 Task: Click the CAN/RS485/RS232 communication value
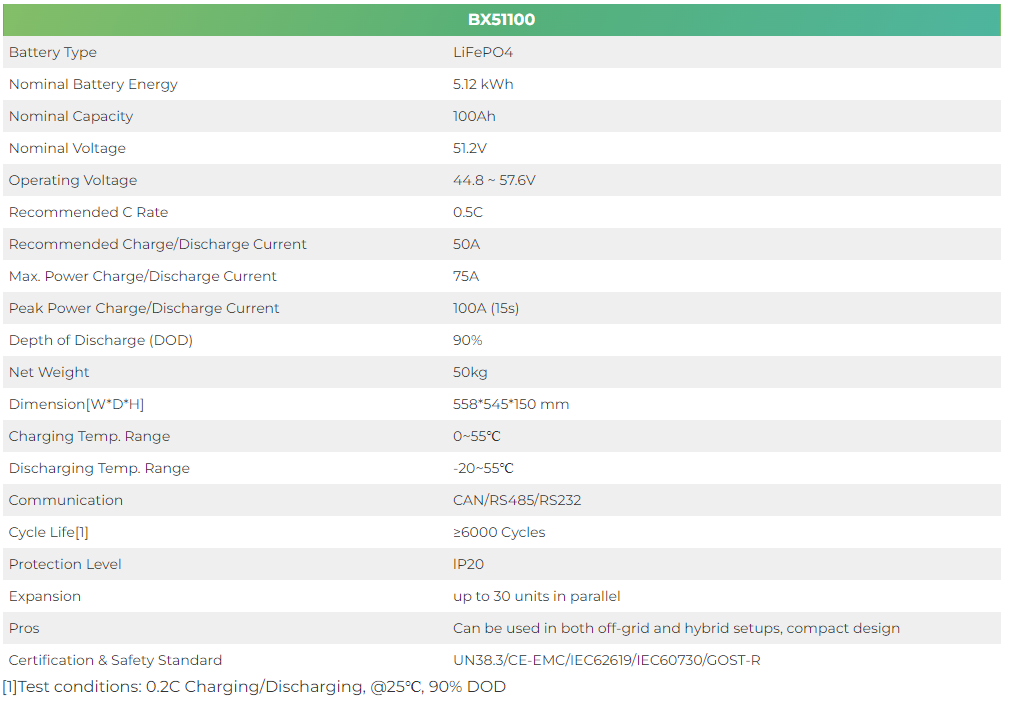[x=517, y=500]
